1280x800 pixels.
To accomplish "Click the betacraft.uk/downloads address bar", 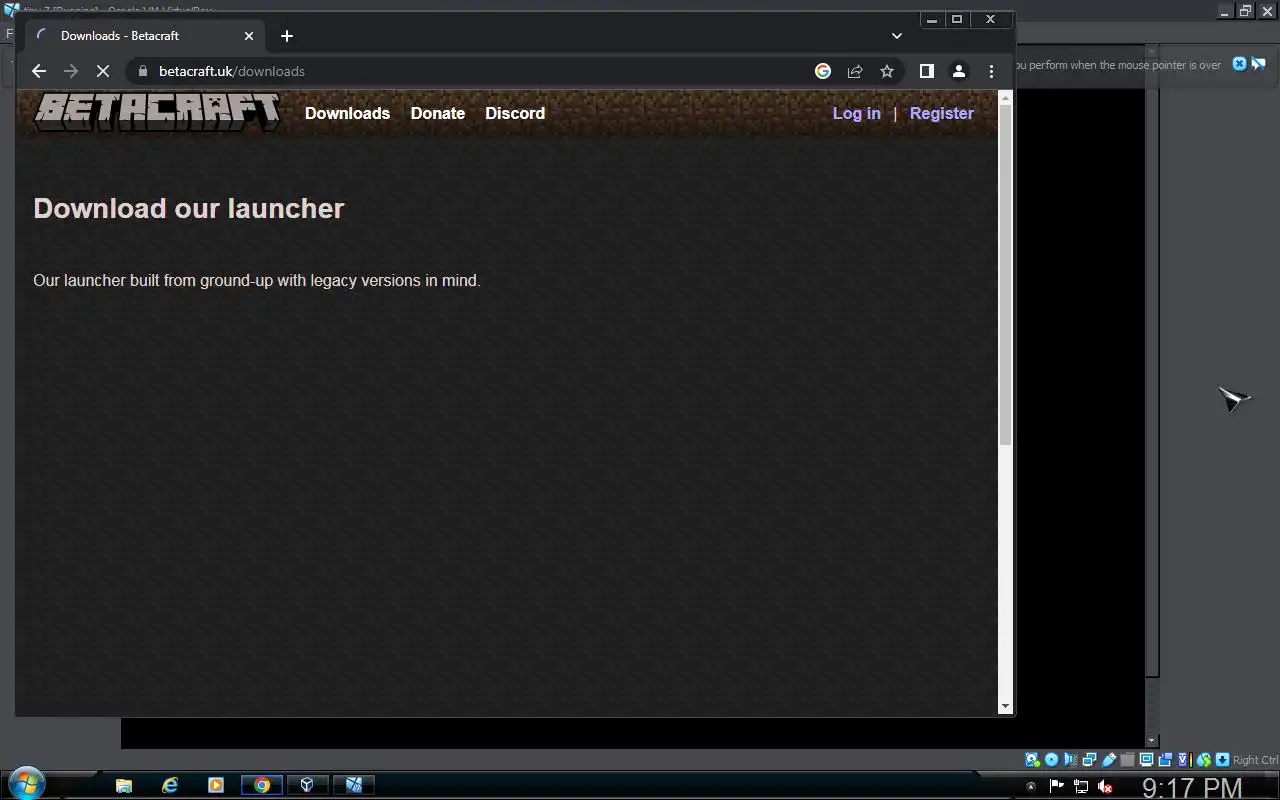I will 470,71.
